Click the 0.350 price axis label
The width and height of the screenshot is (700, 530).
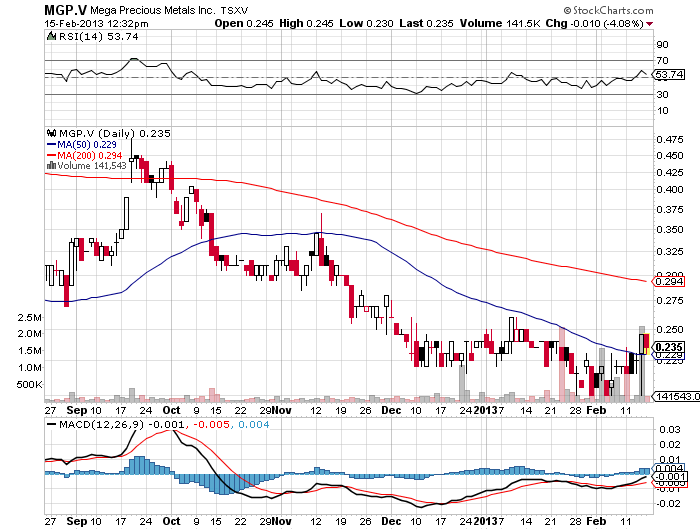click(670, 229)
